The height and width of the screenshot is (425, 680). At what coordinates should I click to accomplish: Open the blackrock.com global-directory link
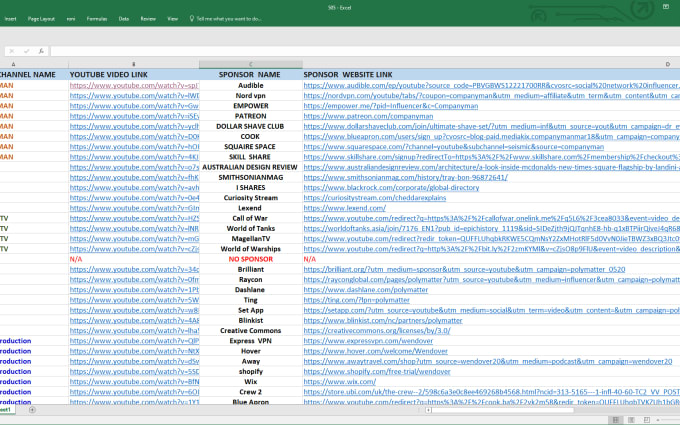coord(391,187)
